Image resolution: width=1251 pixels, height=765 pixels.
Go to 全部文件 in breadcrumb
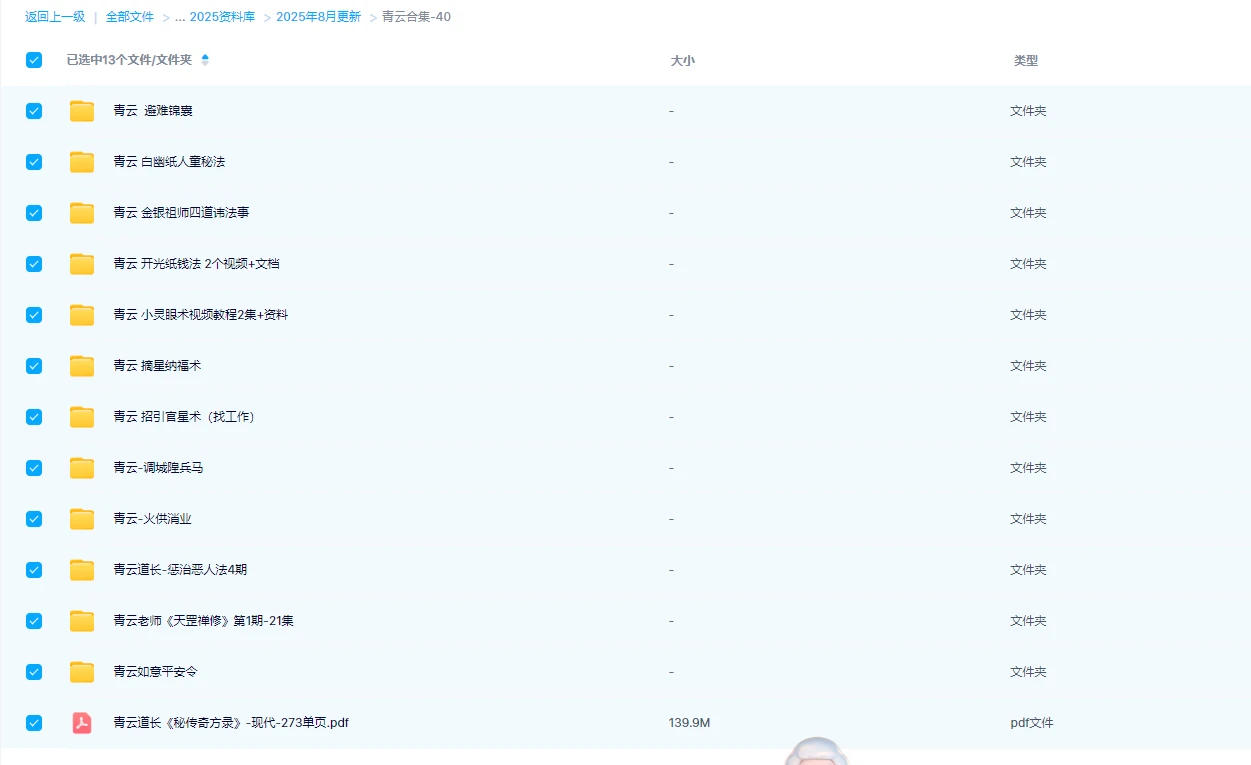click(x=130, y=17)
